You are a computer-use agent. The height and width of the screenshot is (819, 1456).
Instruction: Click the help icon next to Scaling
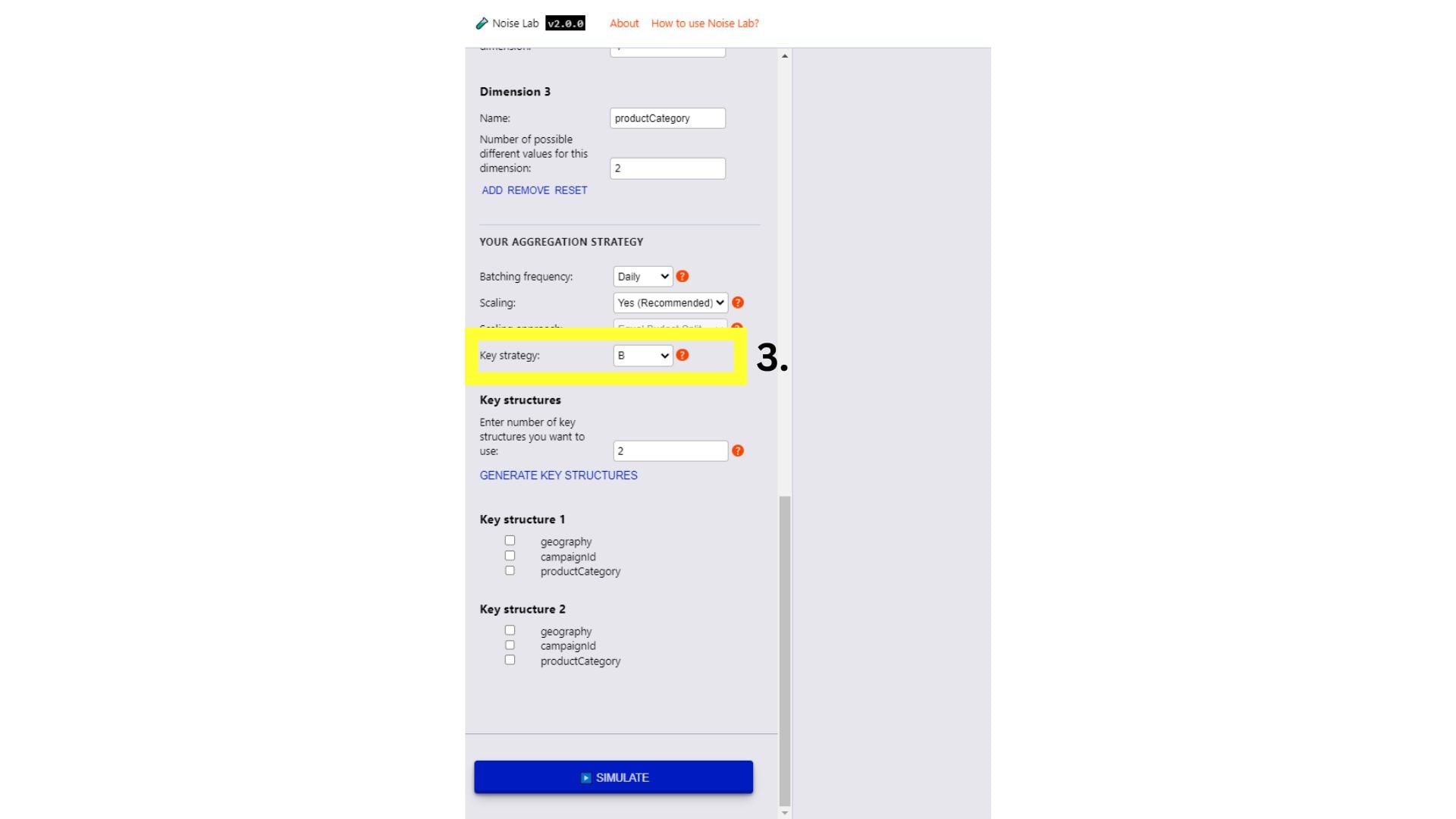click(x=737, y=303)
